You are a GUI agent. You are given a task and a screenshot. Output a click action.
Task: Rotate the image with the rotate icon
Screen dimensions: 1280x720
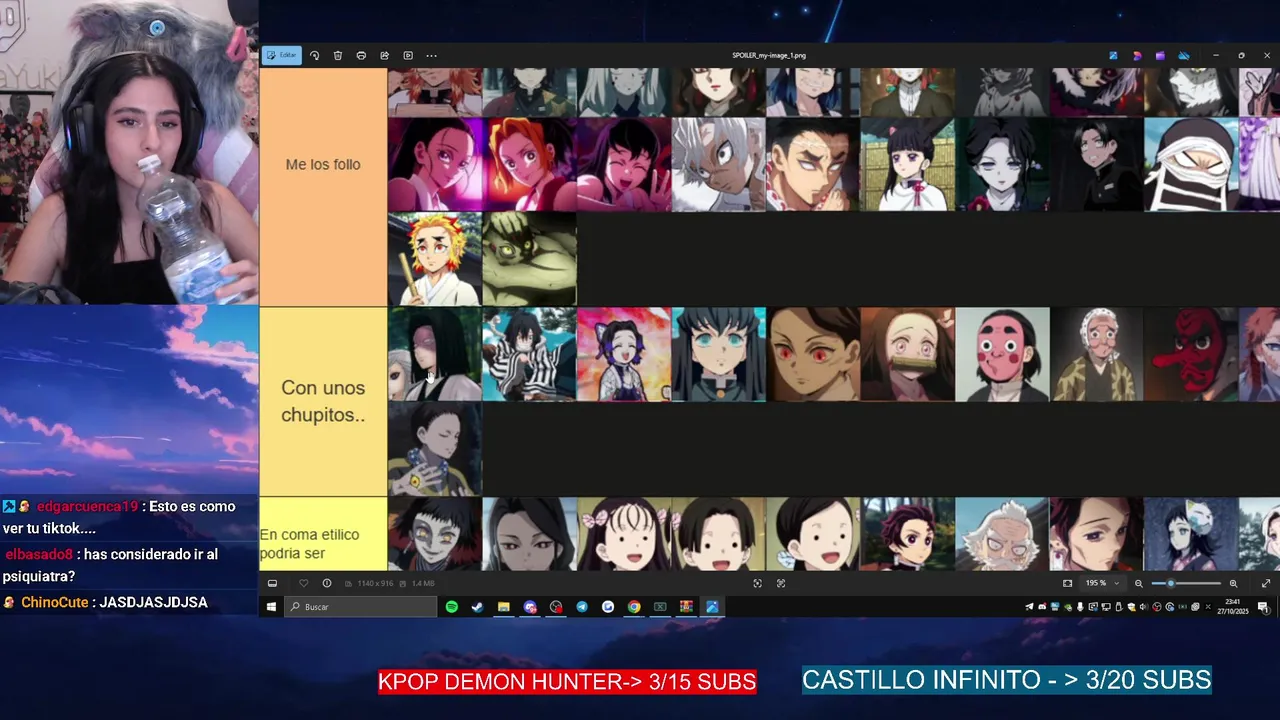pyautogui.click(x=315, y=55)
